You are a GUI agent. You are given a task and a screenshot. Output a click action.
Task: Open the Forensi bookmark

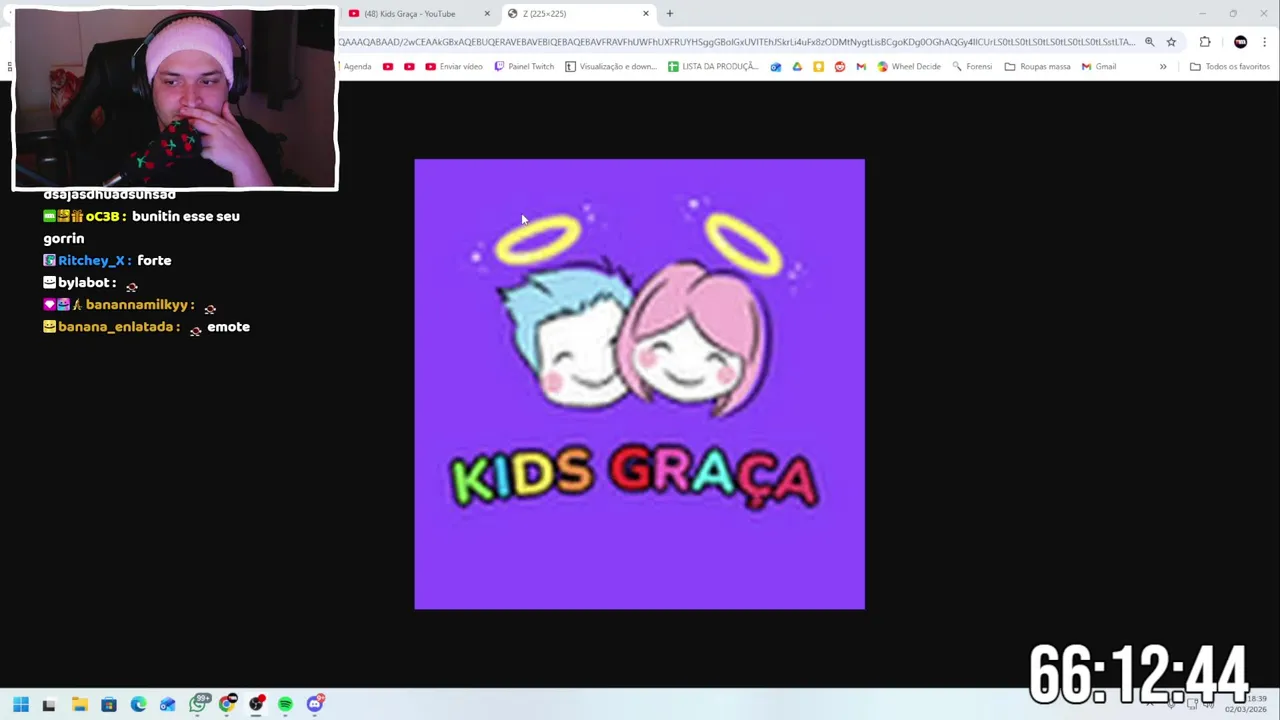[972, 66]
